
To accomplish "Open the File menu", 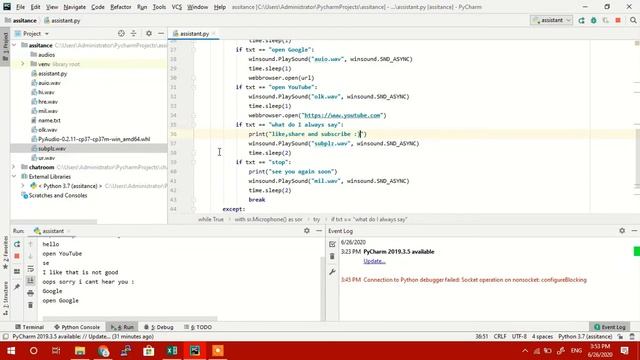I will tap(20, 7).
